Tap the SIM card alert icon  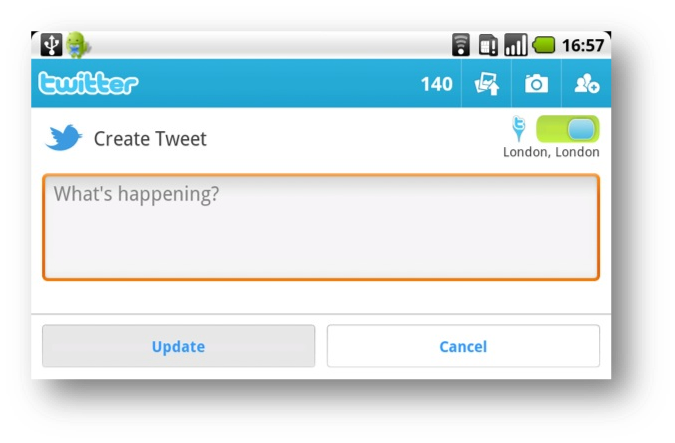click(x=488, y=45)
